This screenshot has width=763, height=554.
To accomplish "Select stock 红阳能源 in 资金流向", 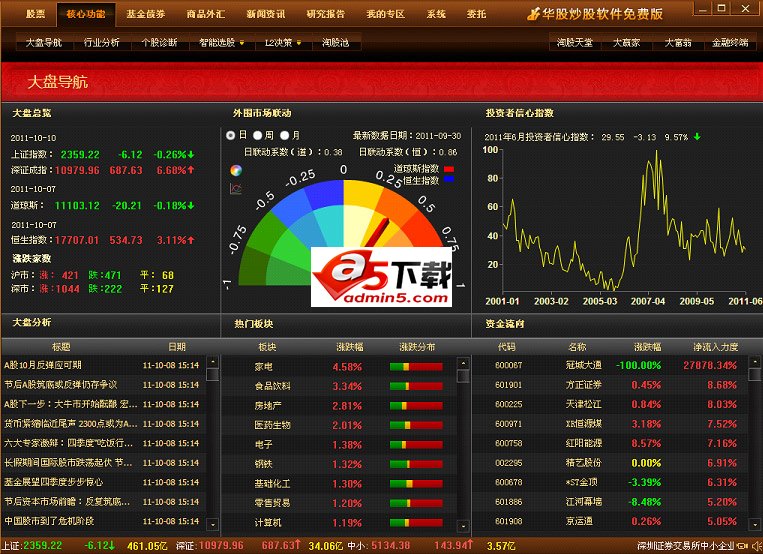I will coord(610,443).
